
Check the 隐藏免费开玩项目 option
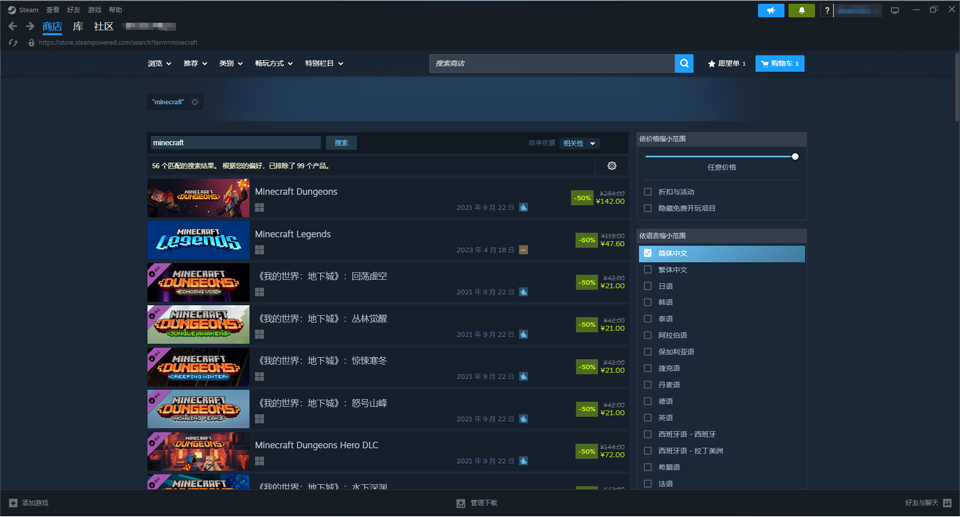(x=648, y=208)
